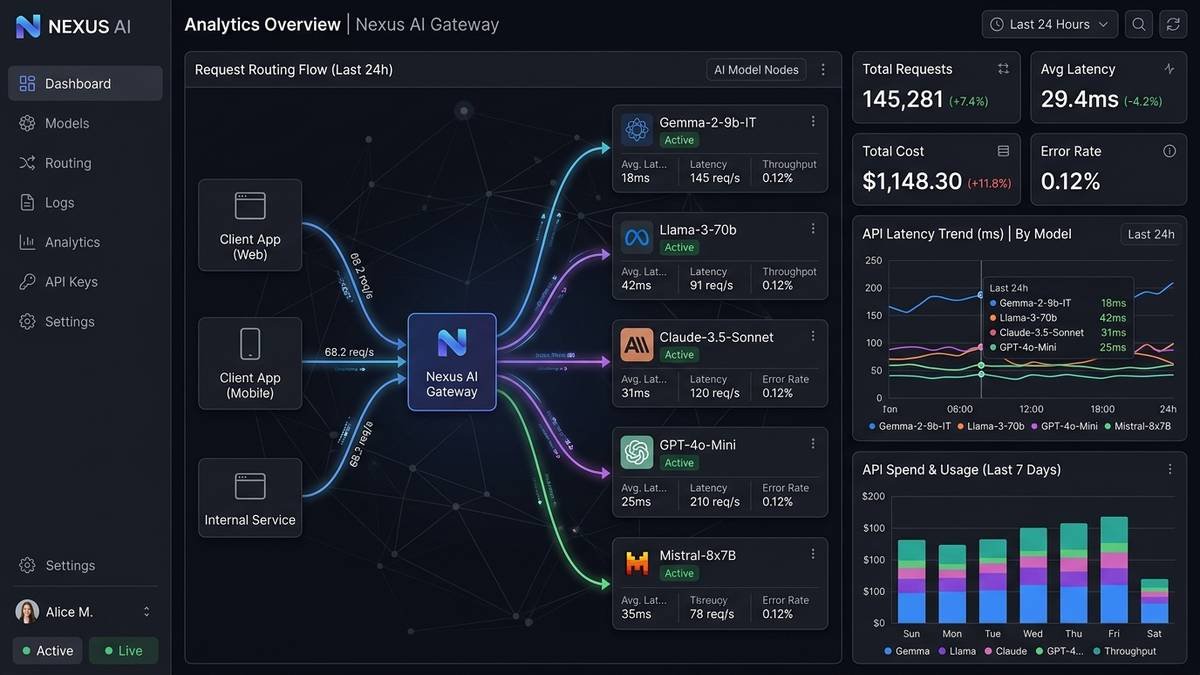This screenshot has height=675, width=1200.
Task: Click the 210 req/s GPT-4o-Mini value
Action: tap(715, 502)
